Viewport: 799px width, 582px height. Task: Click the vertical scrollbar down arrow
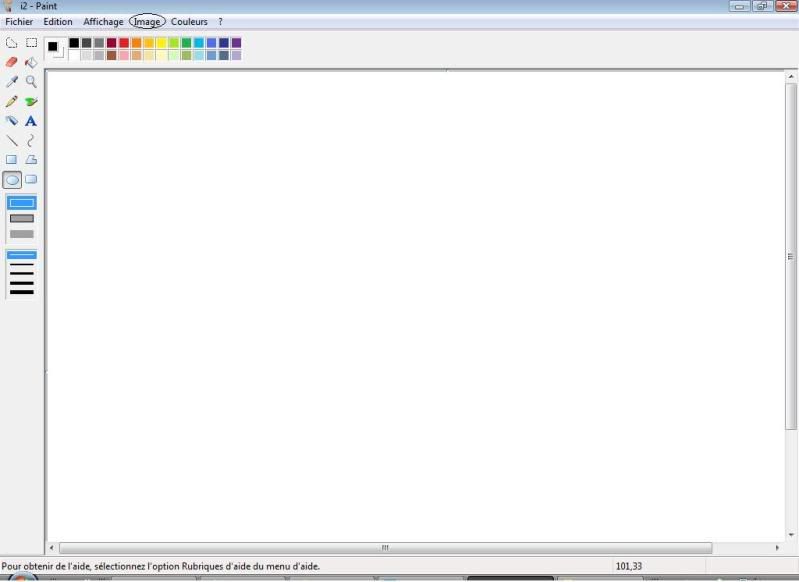pos(791,535)
